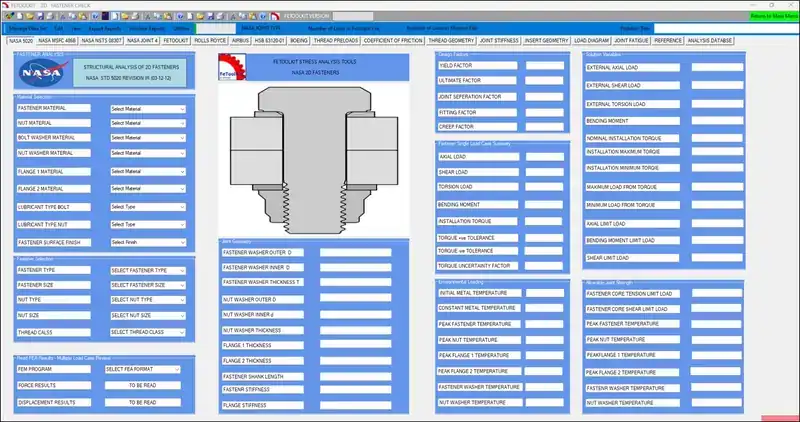This screenshot has height=422, width=800.
Task: Click the Problem Title input box
Action: click(x=726, y=29)
